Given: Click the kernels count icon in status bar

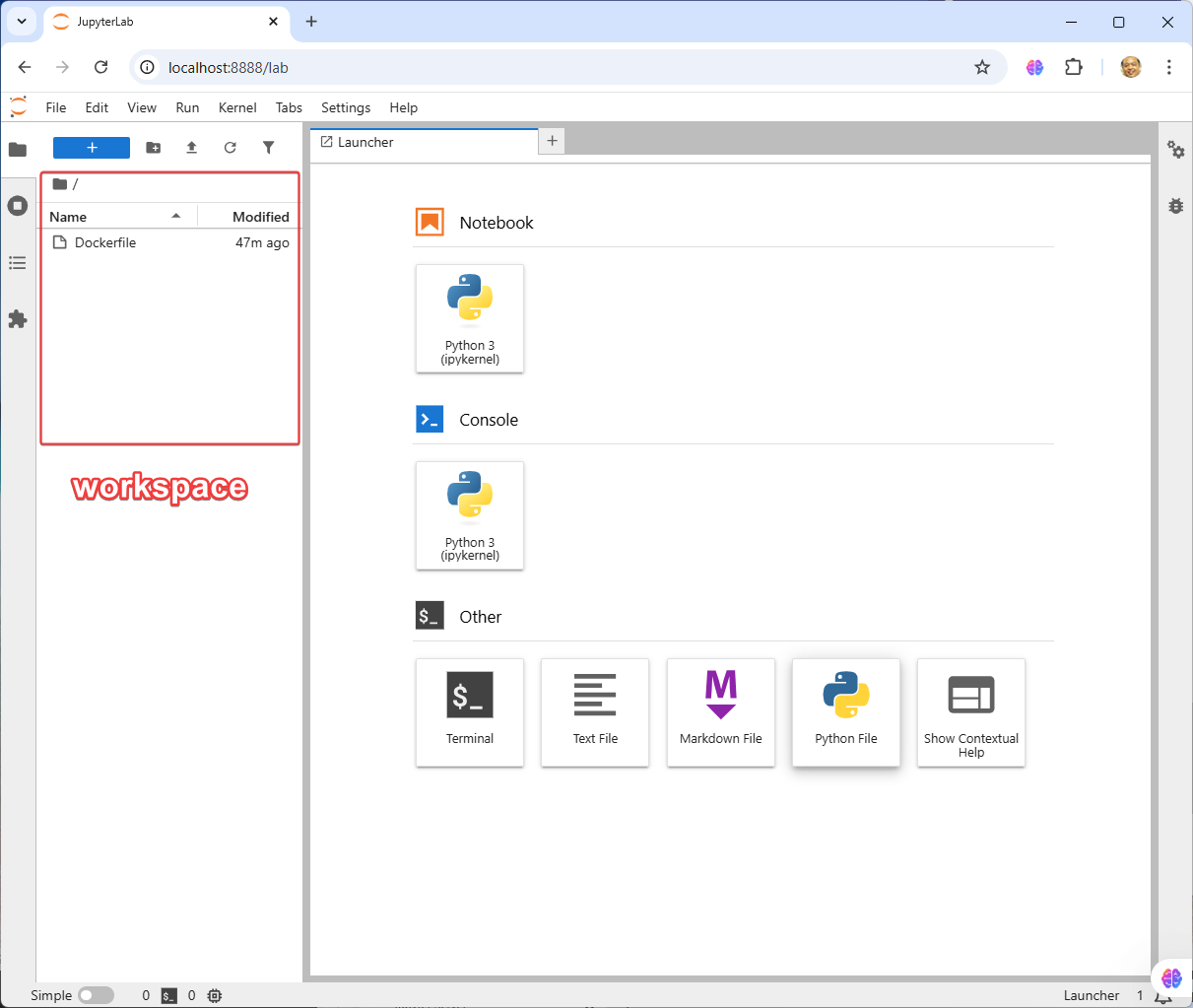Looking at the screenshot, I should 215,996.
